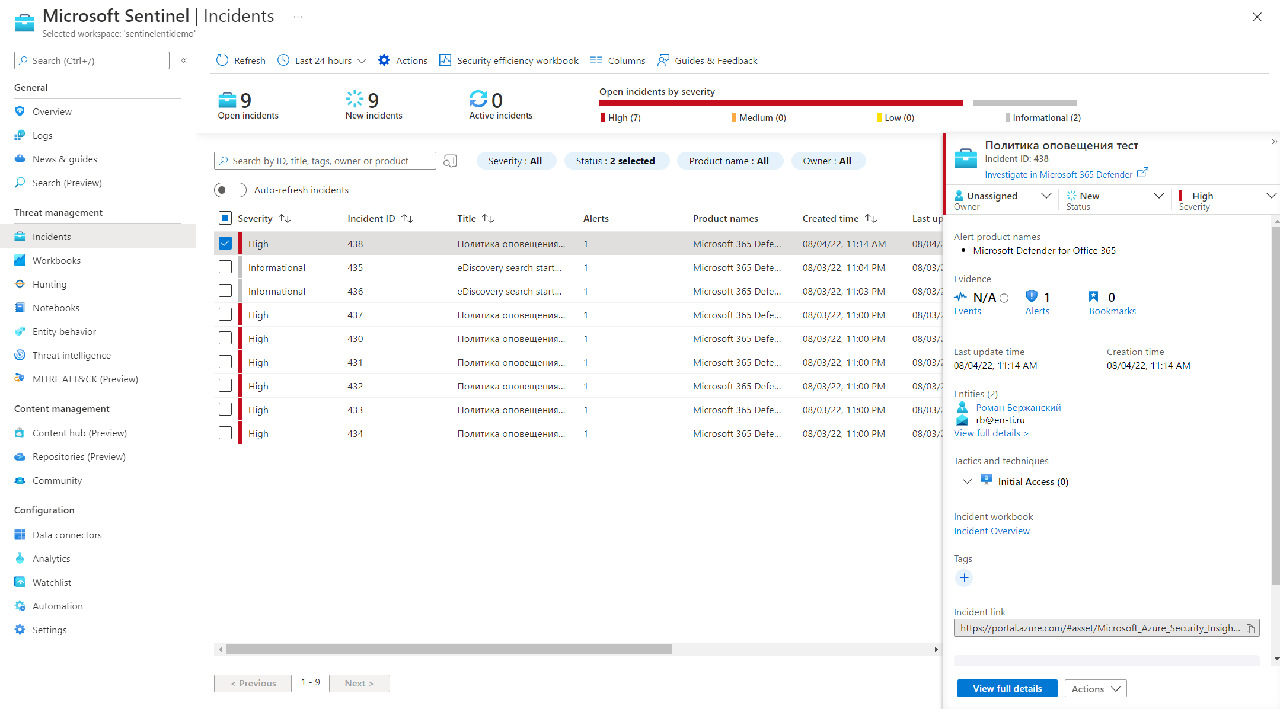
Task: Select the checkbox for incident 431
Action: [x=225, y=362]
